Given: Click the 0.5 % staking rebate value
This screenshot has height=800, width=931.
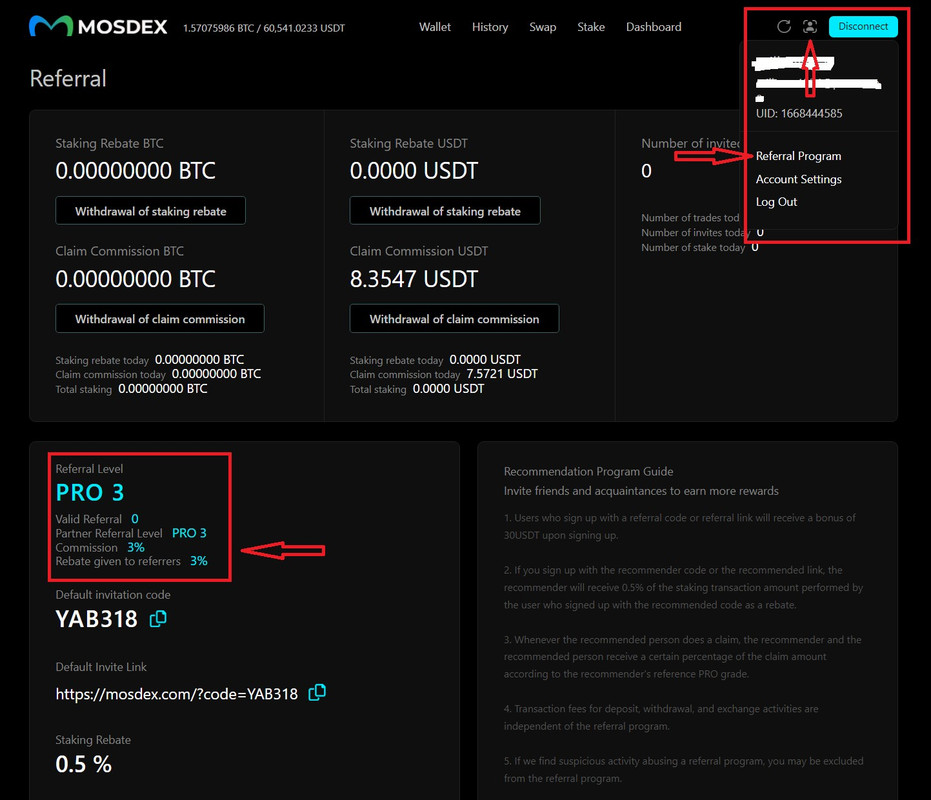Looking at the screenshot, I should (83, 764).
